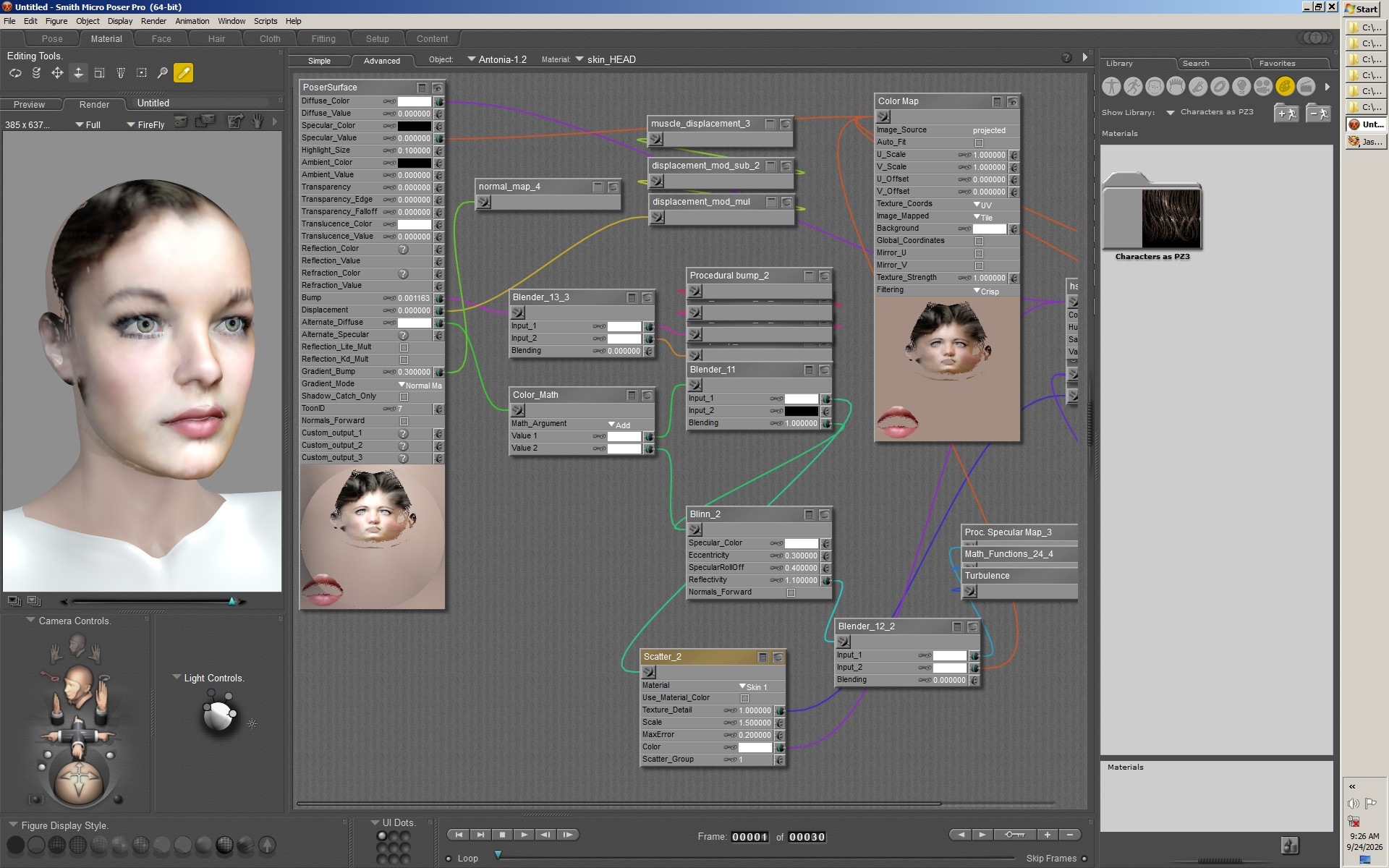Open the Hair library category icon

[x=1176, y=87]
